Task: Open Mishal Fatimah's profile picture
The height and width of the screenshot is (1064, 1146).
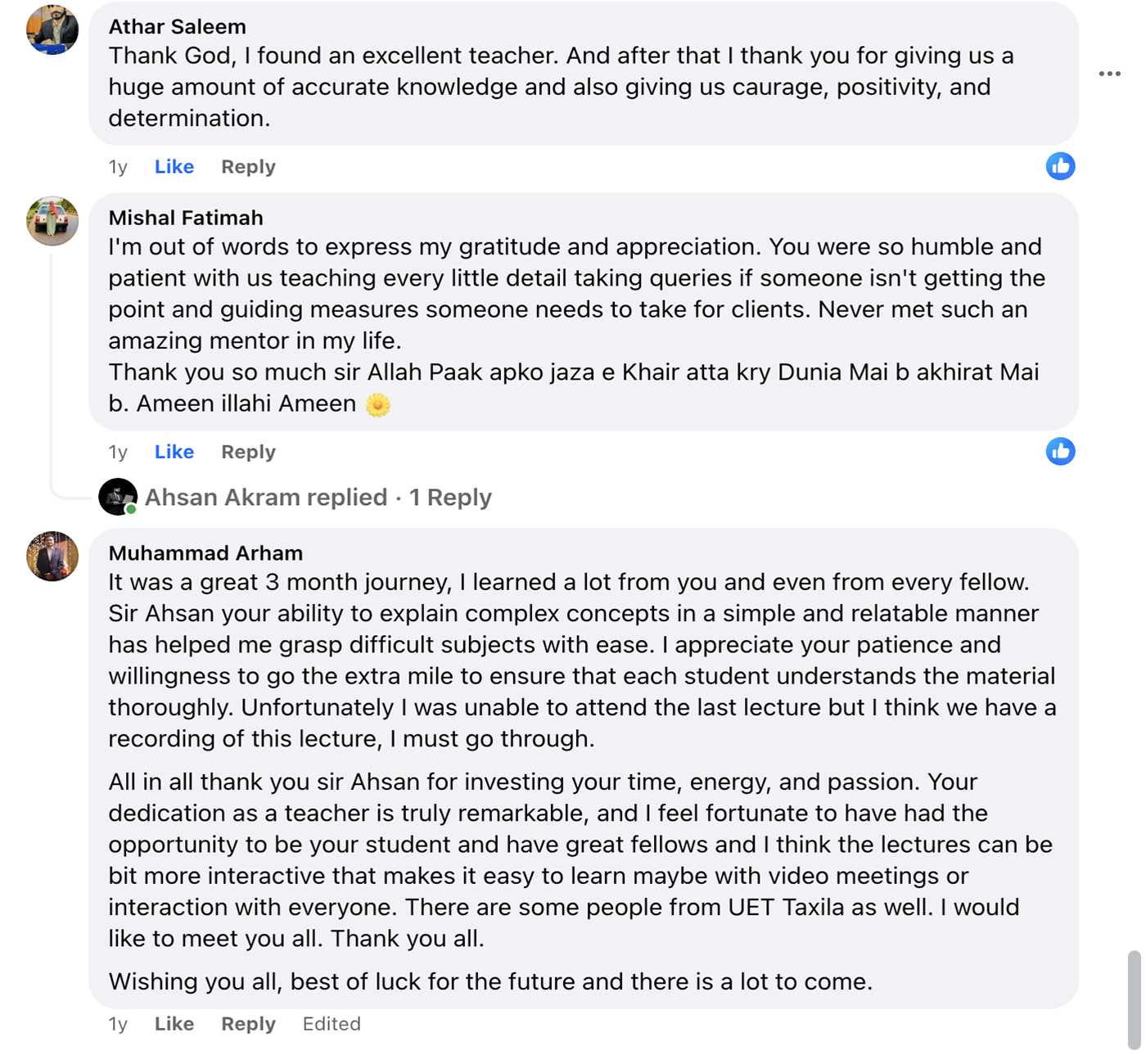Action: pyautogui.click(x=52, y=221)
